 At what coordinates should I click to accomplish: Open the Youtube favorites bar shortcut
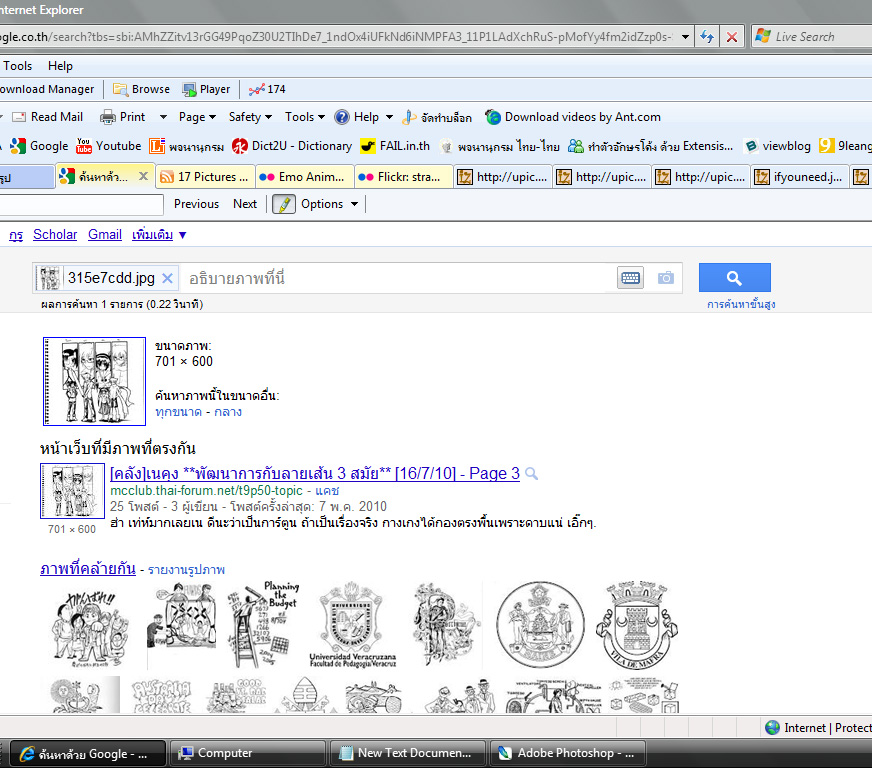click(109, 146)
